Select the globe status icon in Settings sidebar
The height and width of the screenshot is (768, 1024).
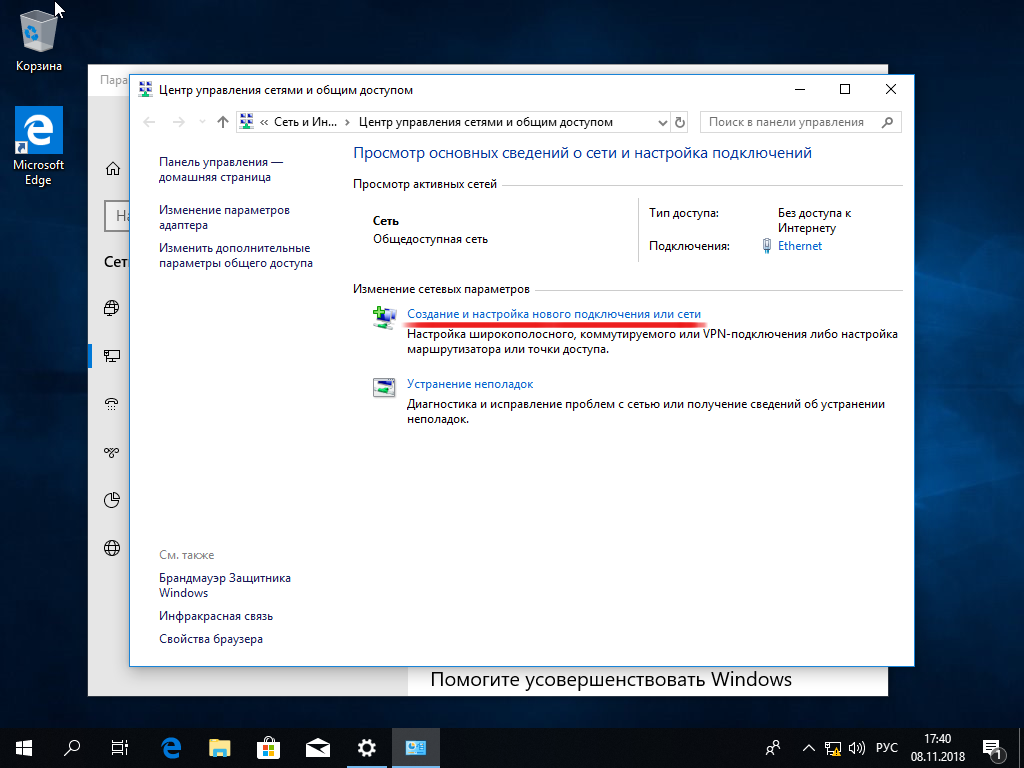112,308
